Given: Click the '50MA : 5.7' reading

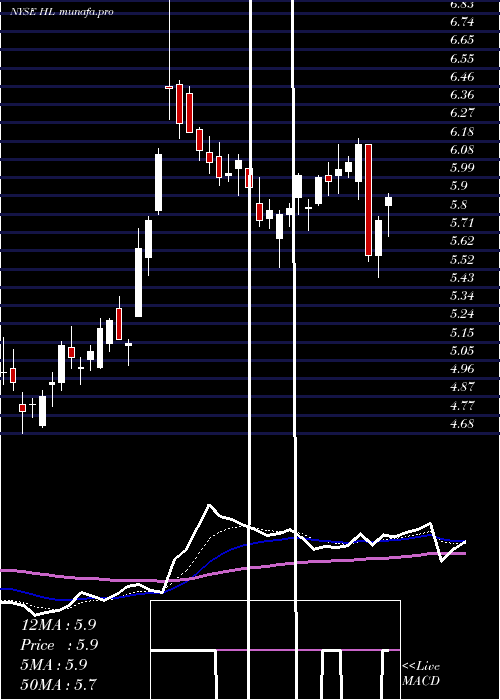Looking at the screenshot, I should 58,685.
